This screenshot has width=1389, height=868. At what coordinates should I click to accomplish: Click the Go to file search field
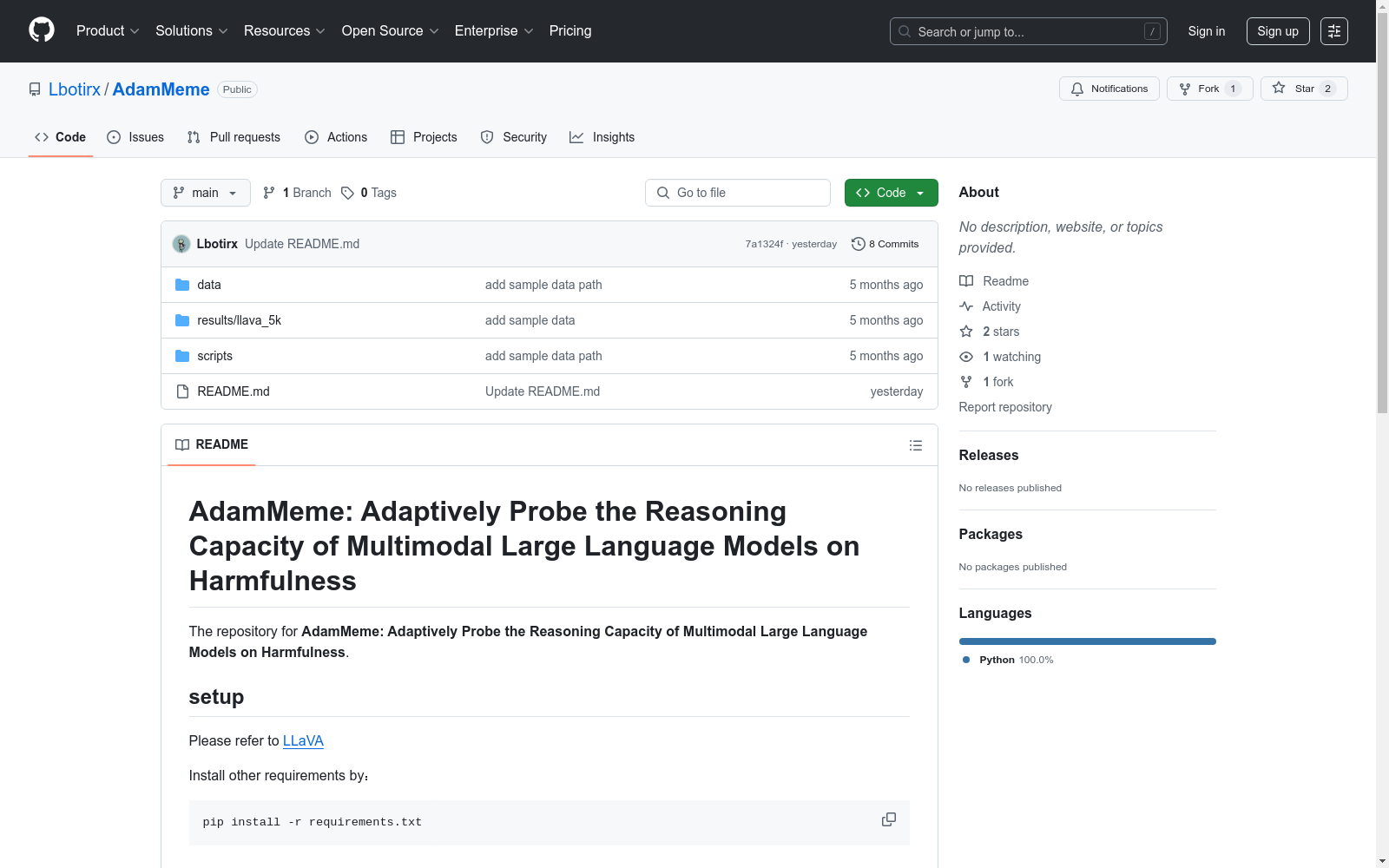pyautogui.click(x=738, y=193)
